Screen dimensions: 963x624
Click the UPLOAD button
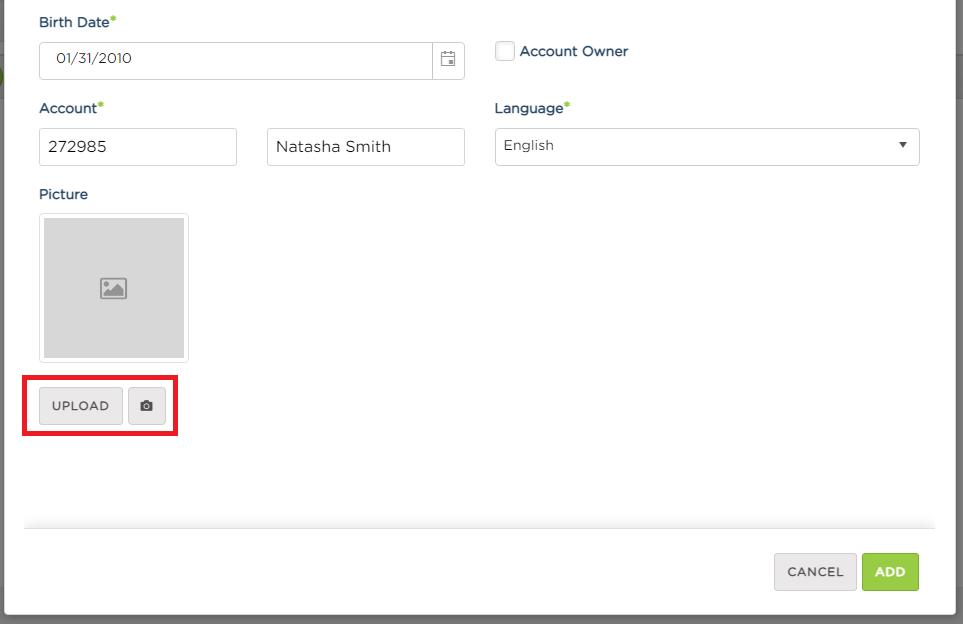pos(81,406)
